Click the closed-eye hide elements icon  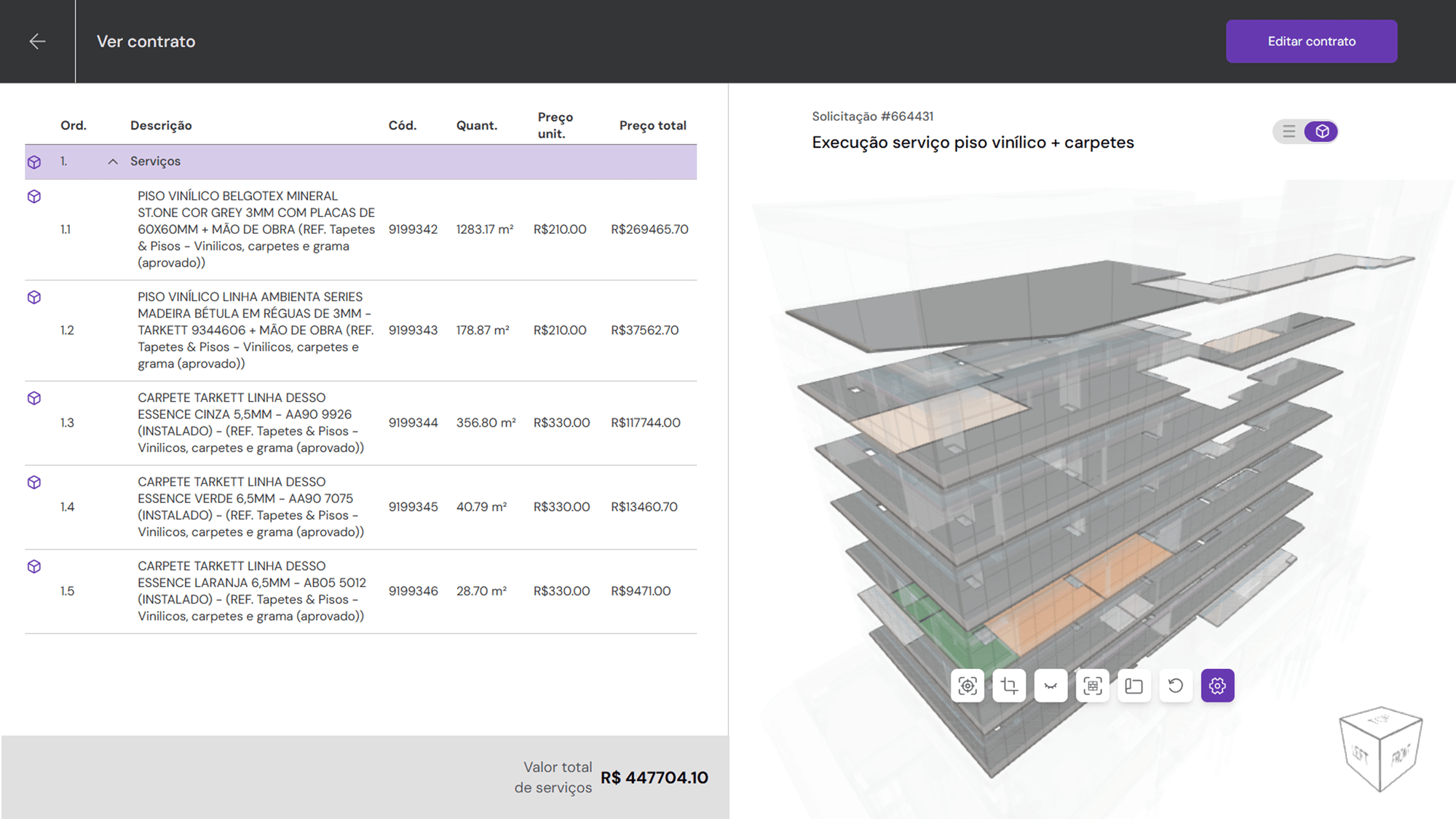tap(1051, 686)
